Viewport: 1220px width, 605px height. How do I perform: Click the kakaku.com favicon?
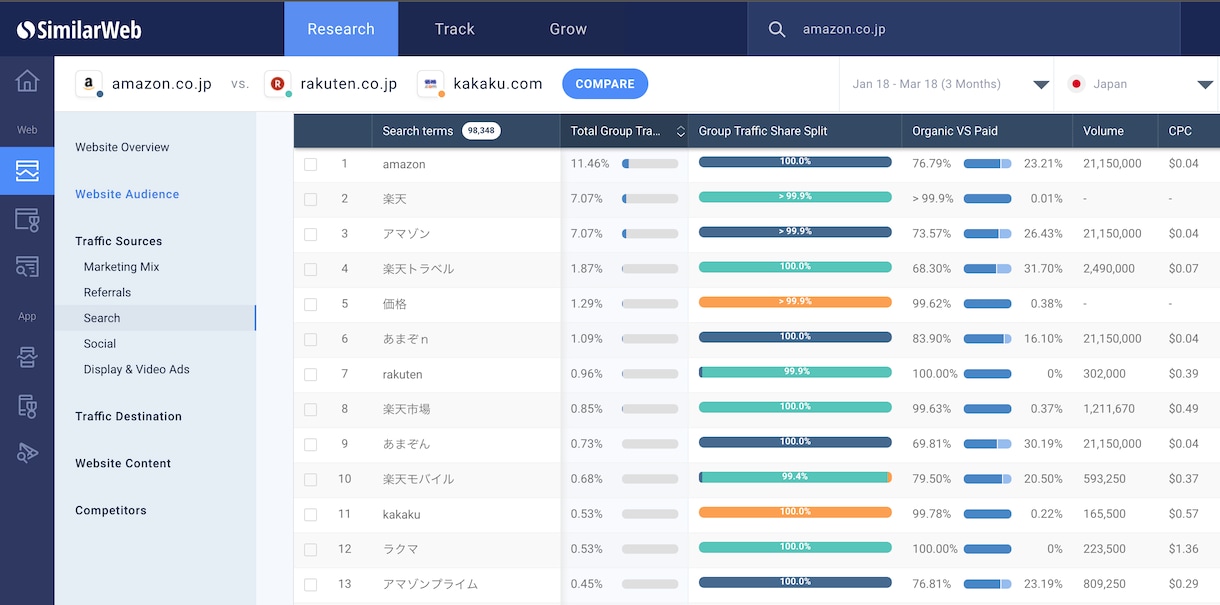(431, 84)
